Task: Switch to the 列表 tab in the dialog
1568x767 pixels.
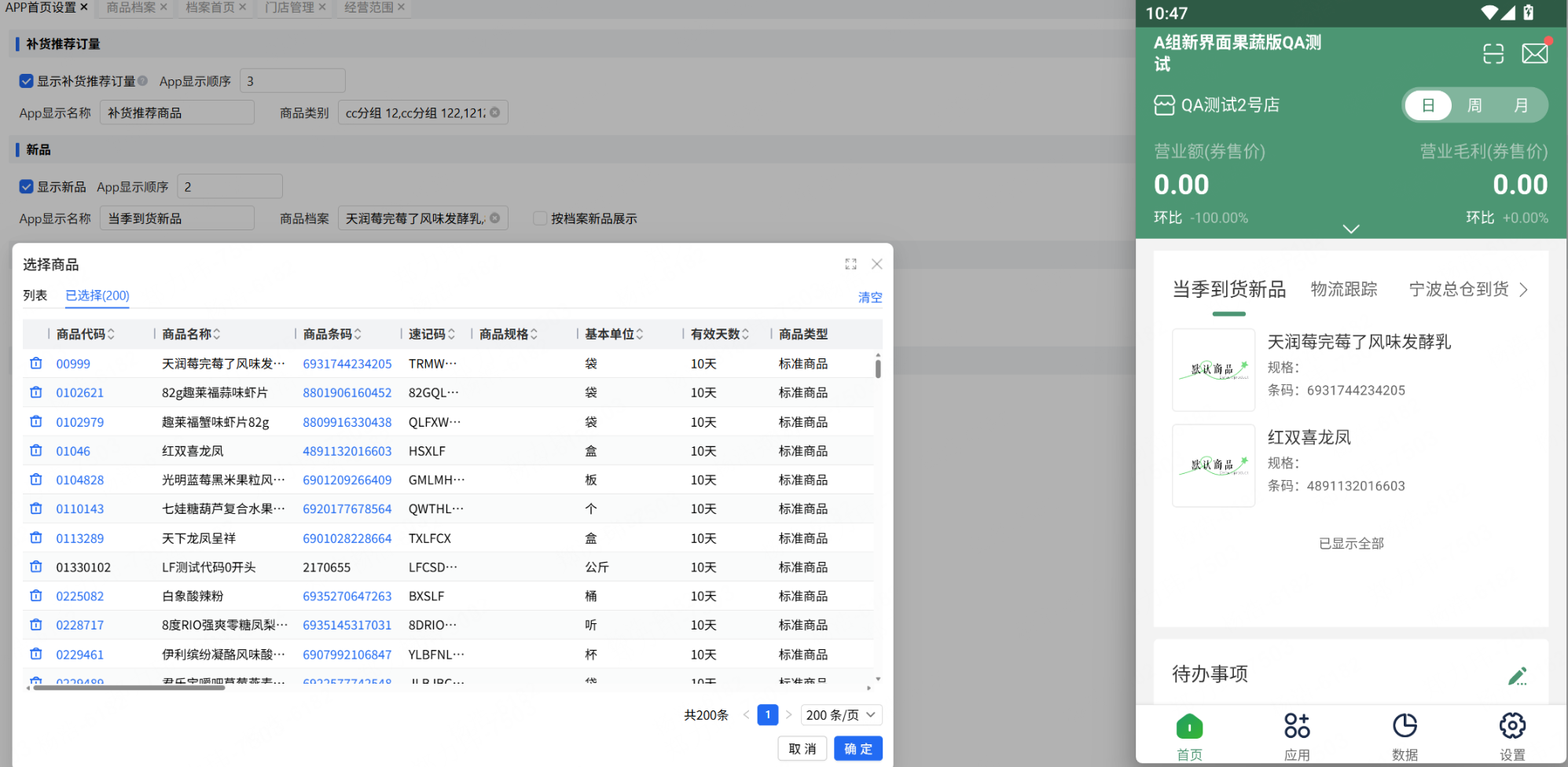Action: coord(35,295)
